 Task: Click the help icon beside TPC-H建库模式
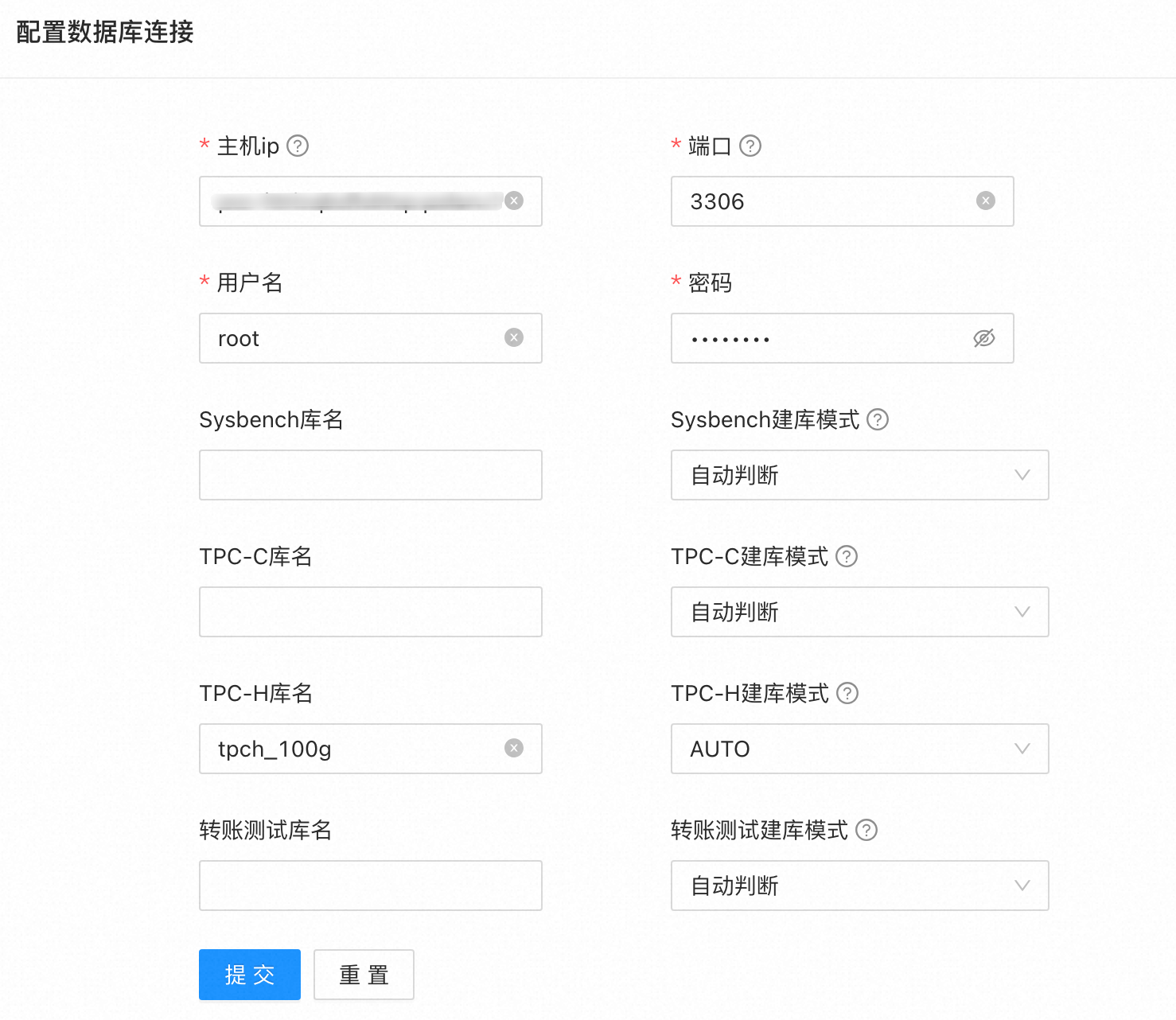coord(848,693)
